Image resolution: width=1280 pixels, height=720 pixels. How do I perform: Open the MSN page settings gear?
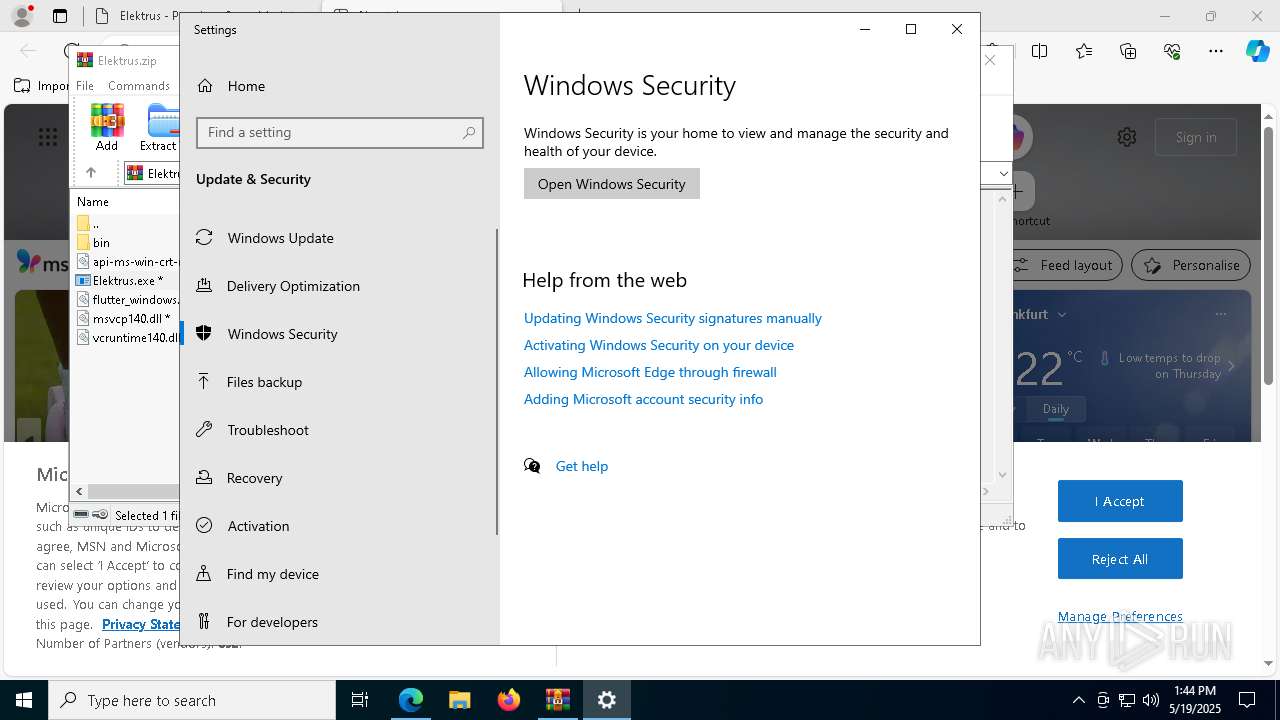click(x=1127, y=137)
